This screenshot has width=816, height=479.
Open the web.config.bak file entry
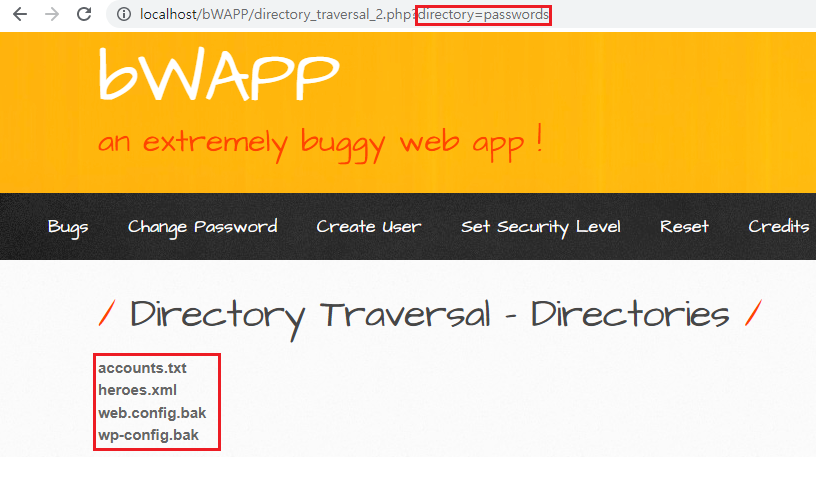click(x=152, y=413)
